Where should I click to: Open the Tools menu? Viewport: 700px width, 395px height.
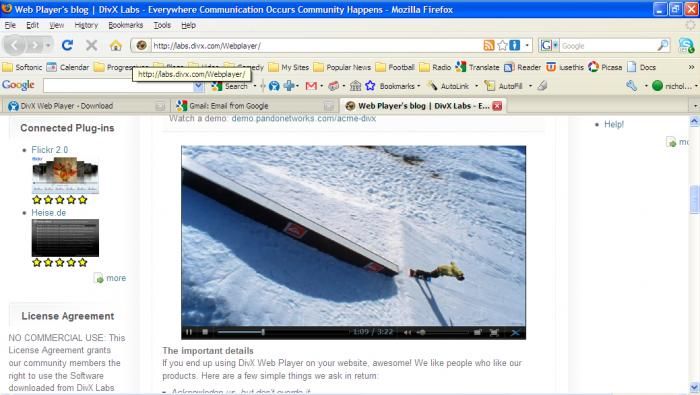[x=162, y=25]
